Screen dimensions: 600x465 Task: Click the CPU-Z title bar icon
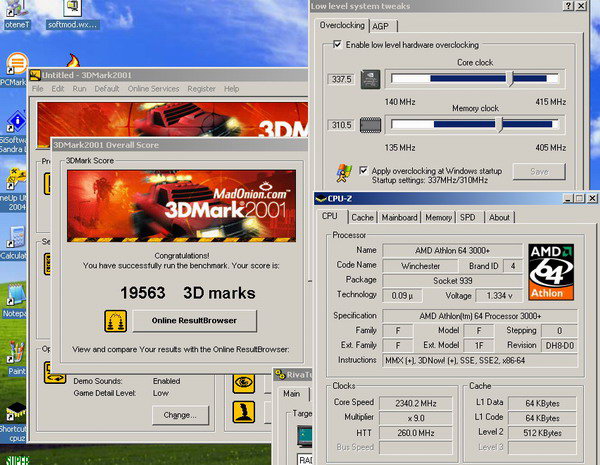click(x=321, y=199)
